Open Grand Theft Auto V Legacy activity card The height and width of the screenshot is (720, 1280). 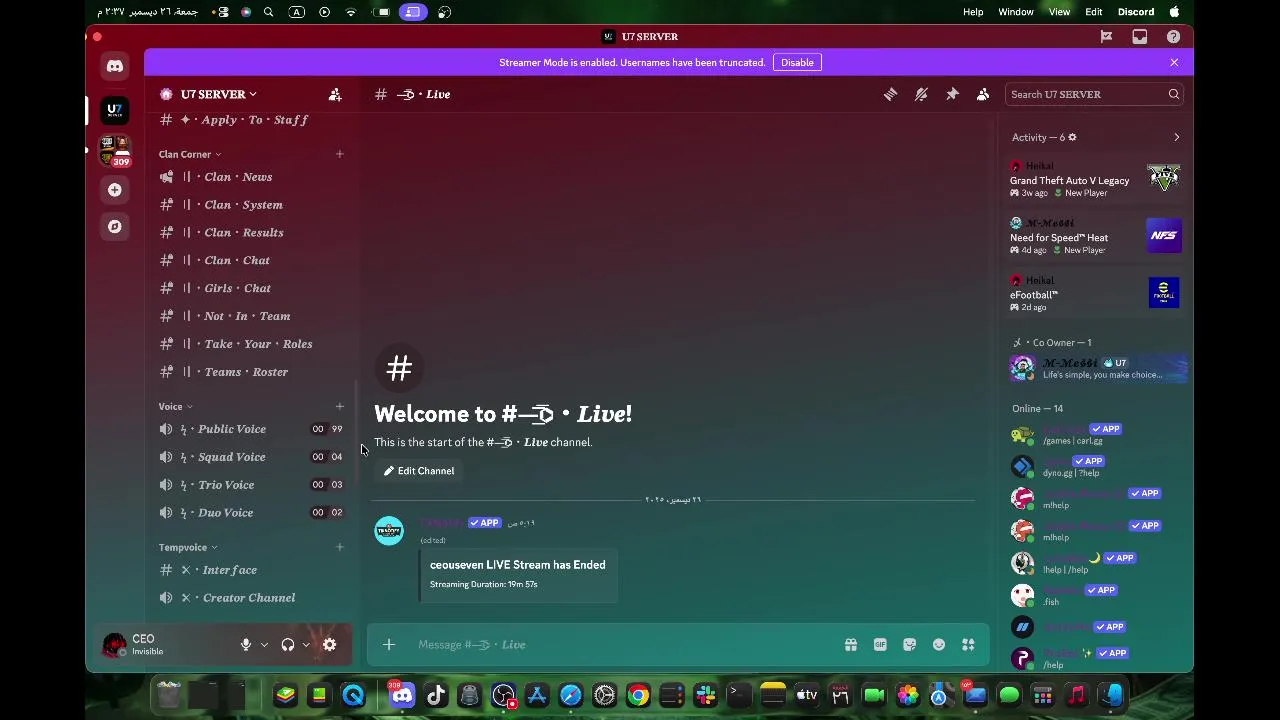point(1096,179)
